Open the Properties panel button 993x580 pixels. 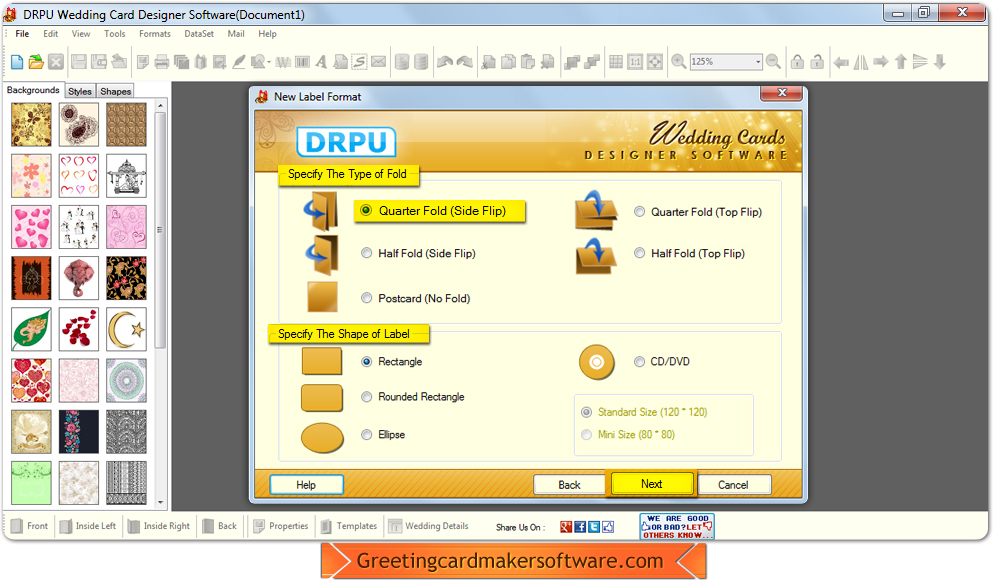(x=281, y=526)
